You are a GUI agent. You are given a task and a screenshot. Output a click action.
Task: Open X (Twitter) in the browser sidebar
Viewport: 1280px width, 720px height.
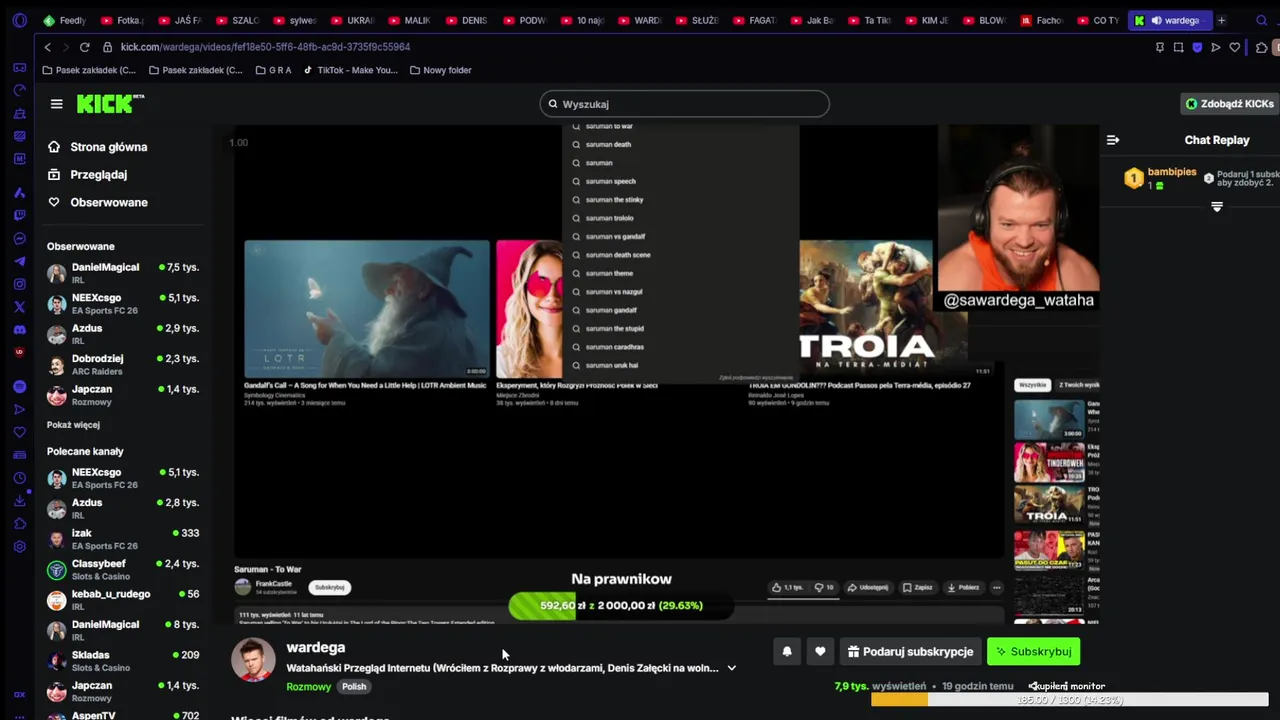[19, 307]
